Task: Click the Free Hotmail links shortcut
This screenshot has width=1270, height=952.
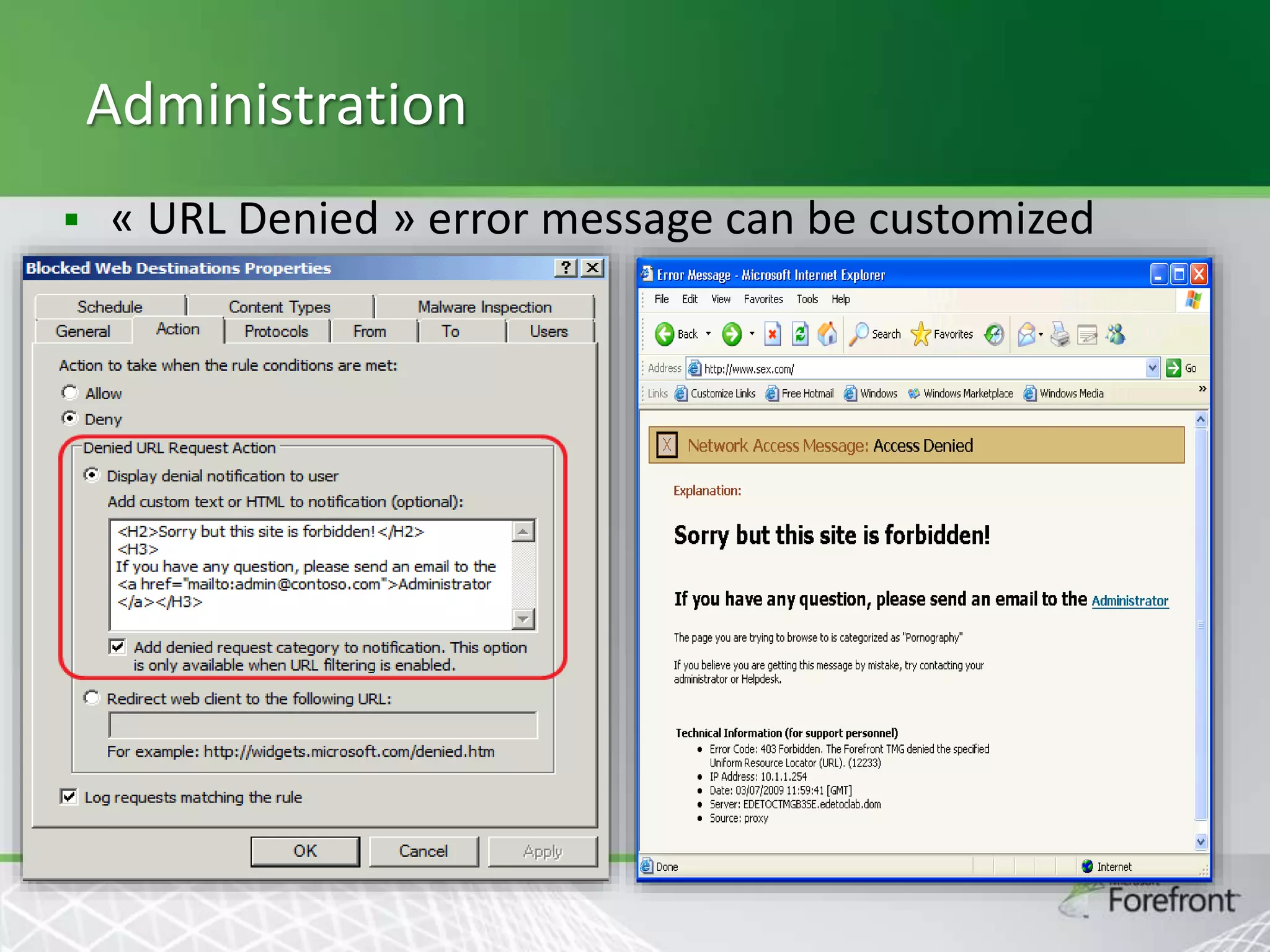Action: (x=799, y=394)
